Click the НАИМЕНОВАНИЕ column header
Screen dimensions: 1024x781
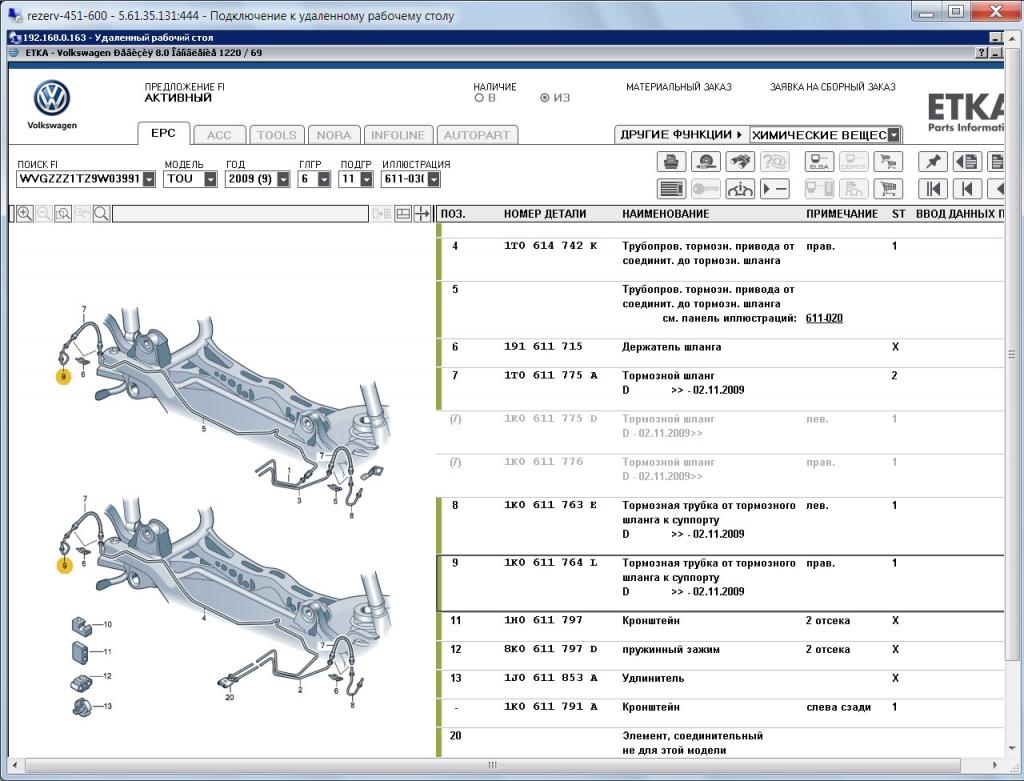[x=665, y=214]
